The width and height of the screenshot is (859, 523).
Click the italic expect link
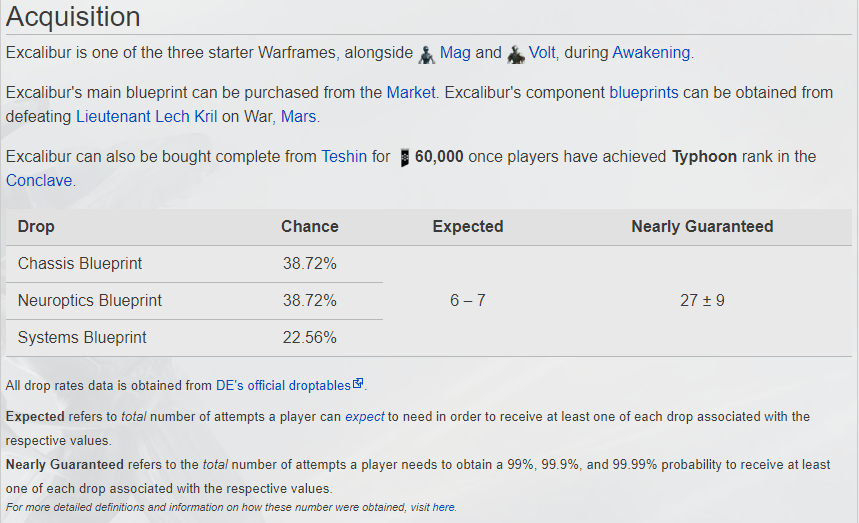[x=364, y=417]
